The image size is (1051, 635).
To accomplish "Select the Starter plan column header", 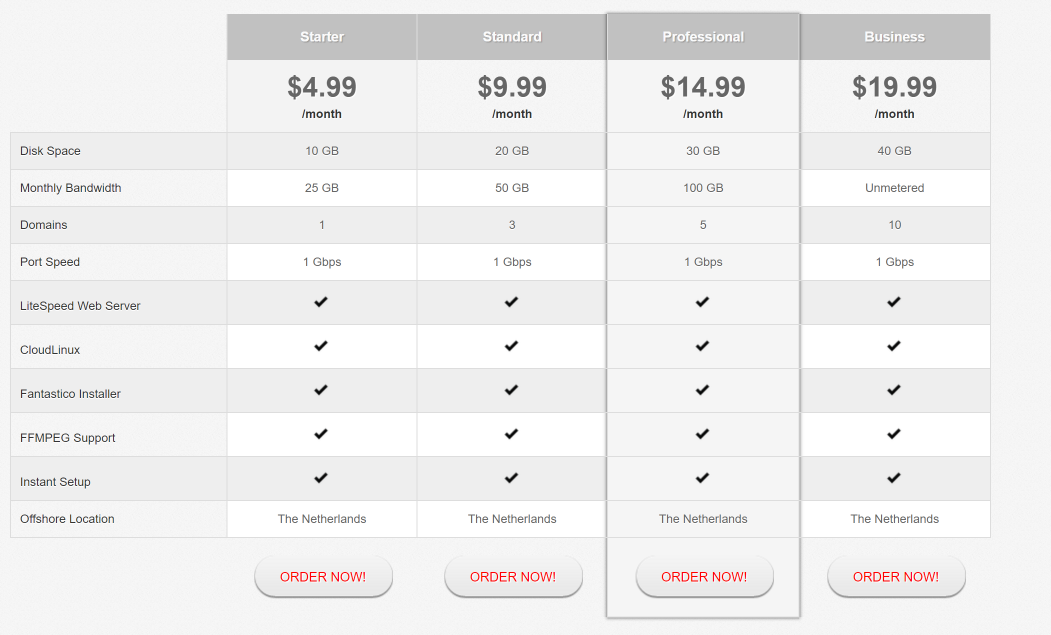I will (321, 37).
